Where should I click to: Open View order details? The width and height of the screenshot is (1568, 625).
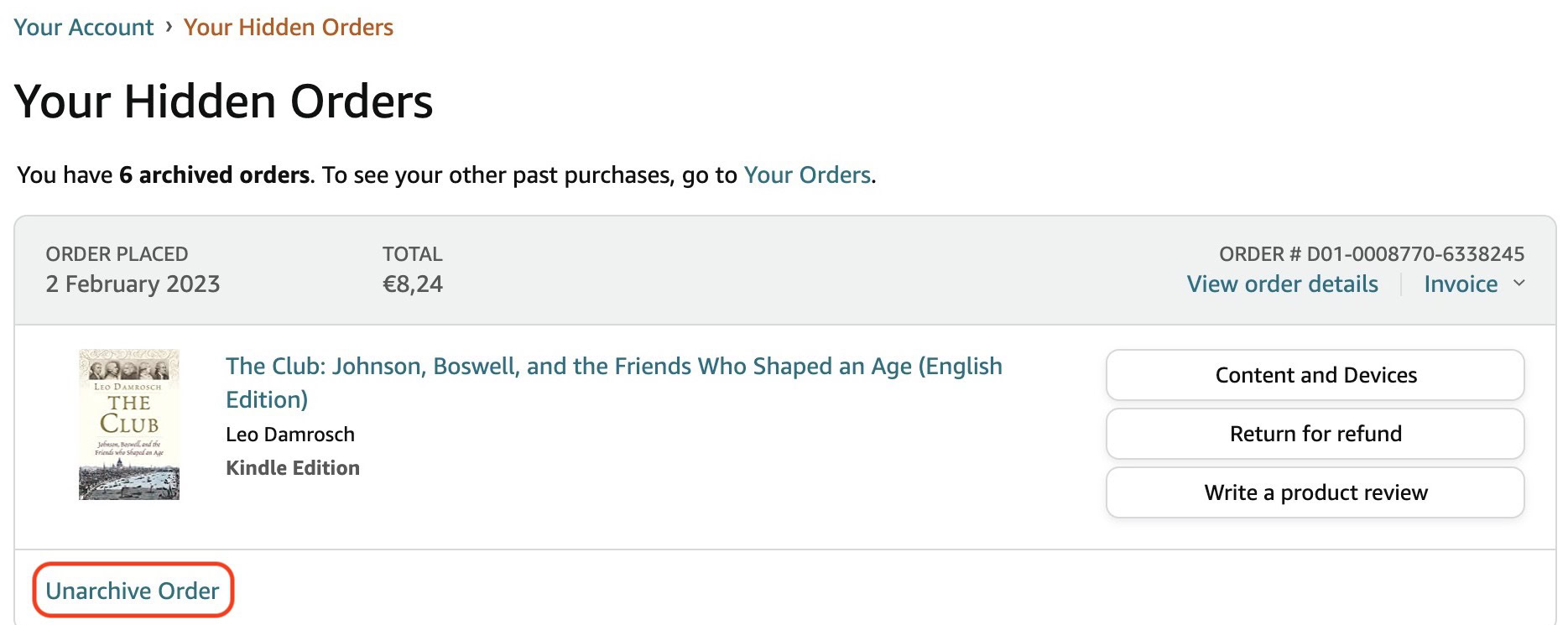coord(1282,284)
